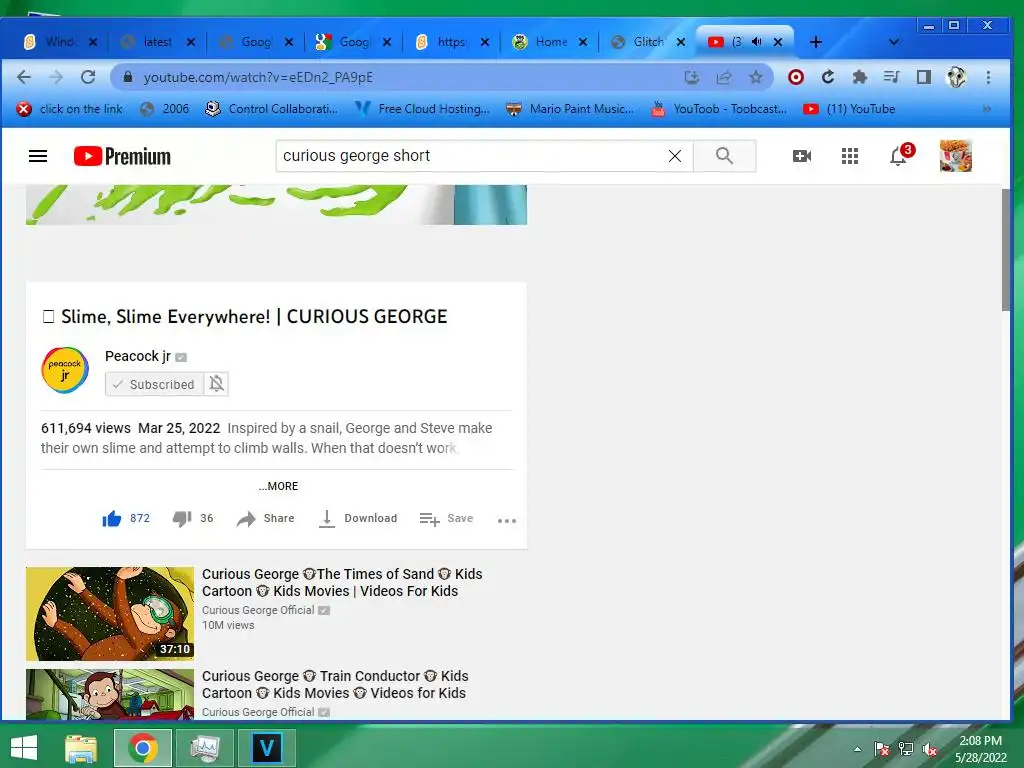Open '(11) YouTube' bookmark

click(x=850, y=109)
